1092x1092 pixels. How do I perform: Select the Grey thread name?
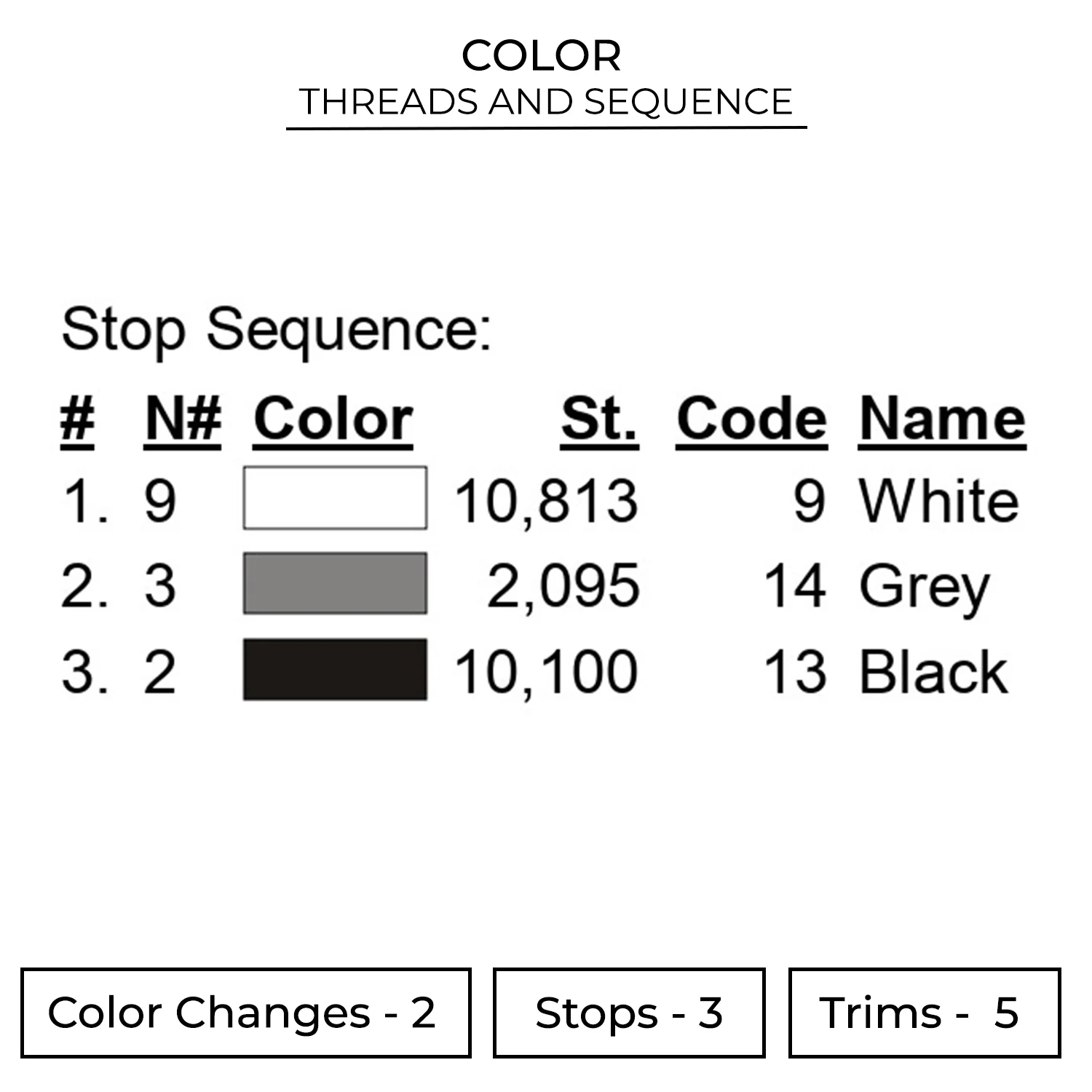[925, 587]
